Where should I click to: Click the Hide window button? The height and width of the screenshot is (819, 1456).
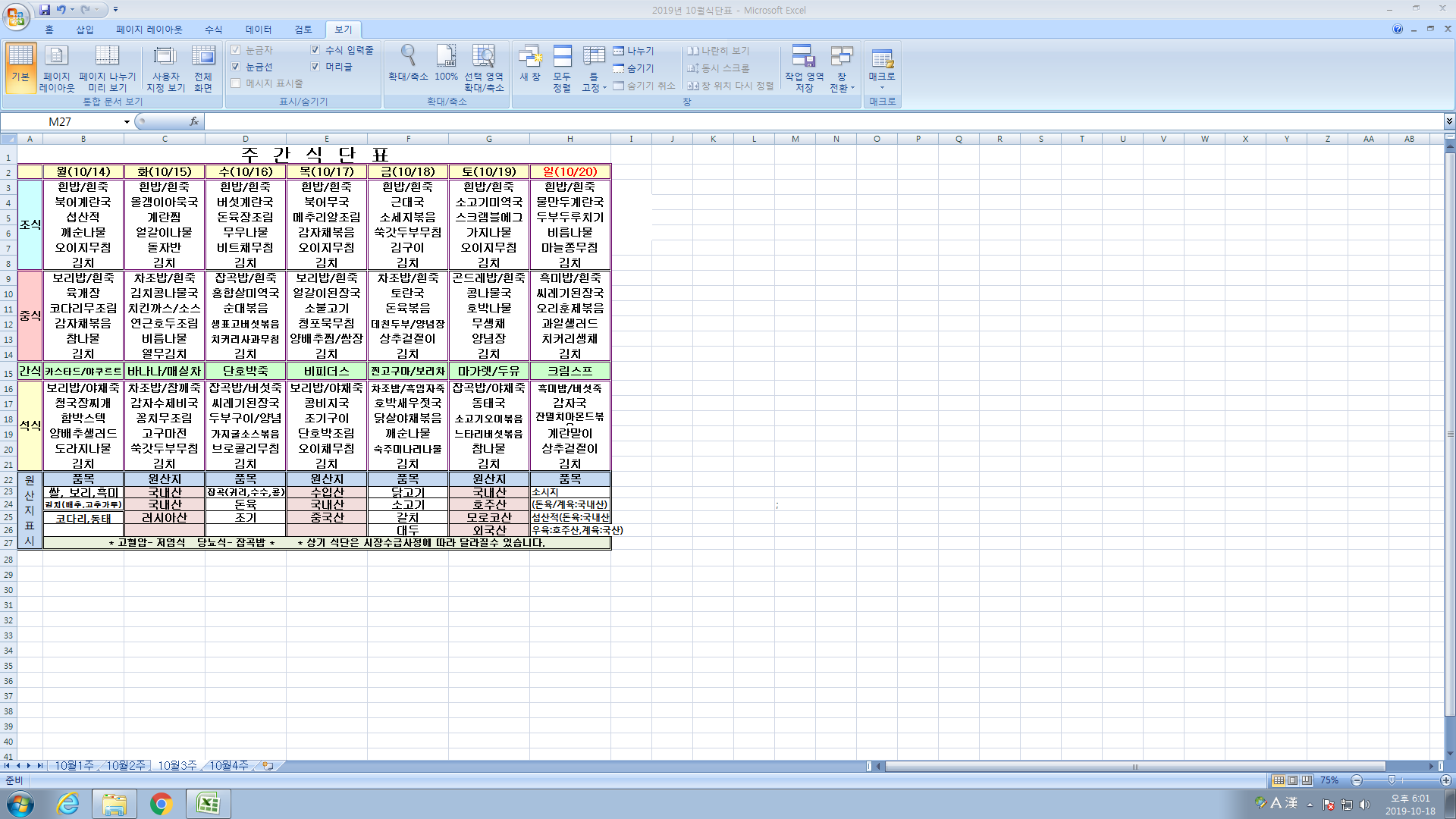(633, 68)
